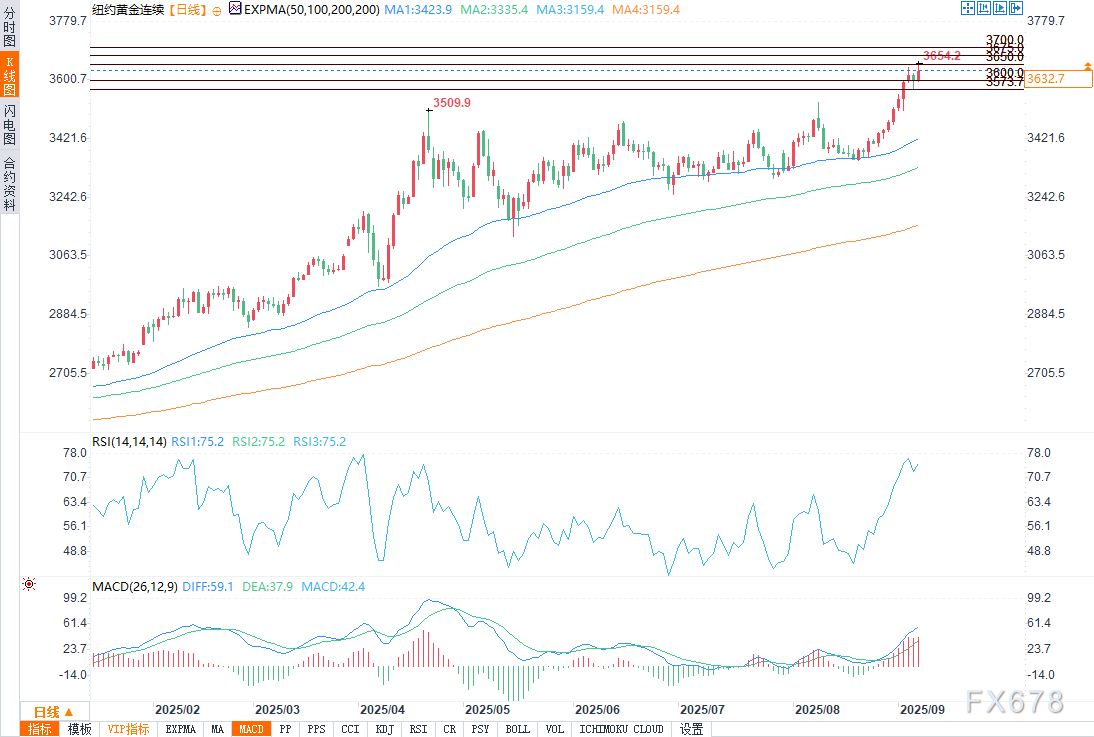The width and height of the screenshot is (1094, 737).
Task: Click the VIP指标 button
Action: point(128,729)
